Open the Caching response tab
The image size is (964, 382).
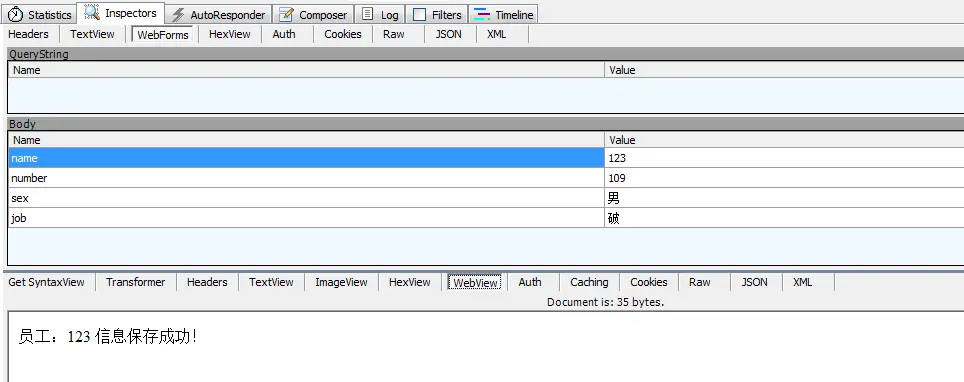point(589,282)
